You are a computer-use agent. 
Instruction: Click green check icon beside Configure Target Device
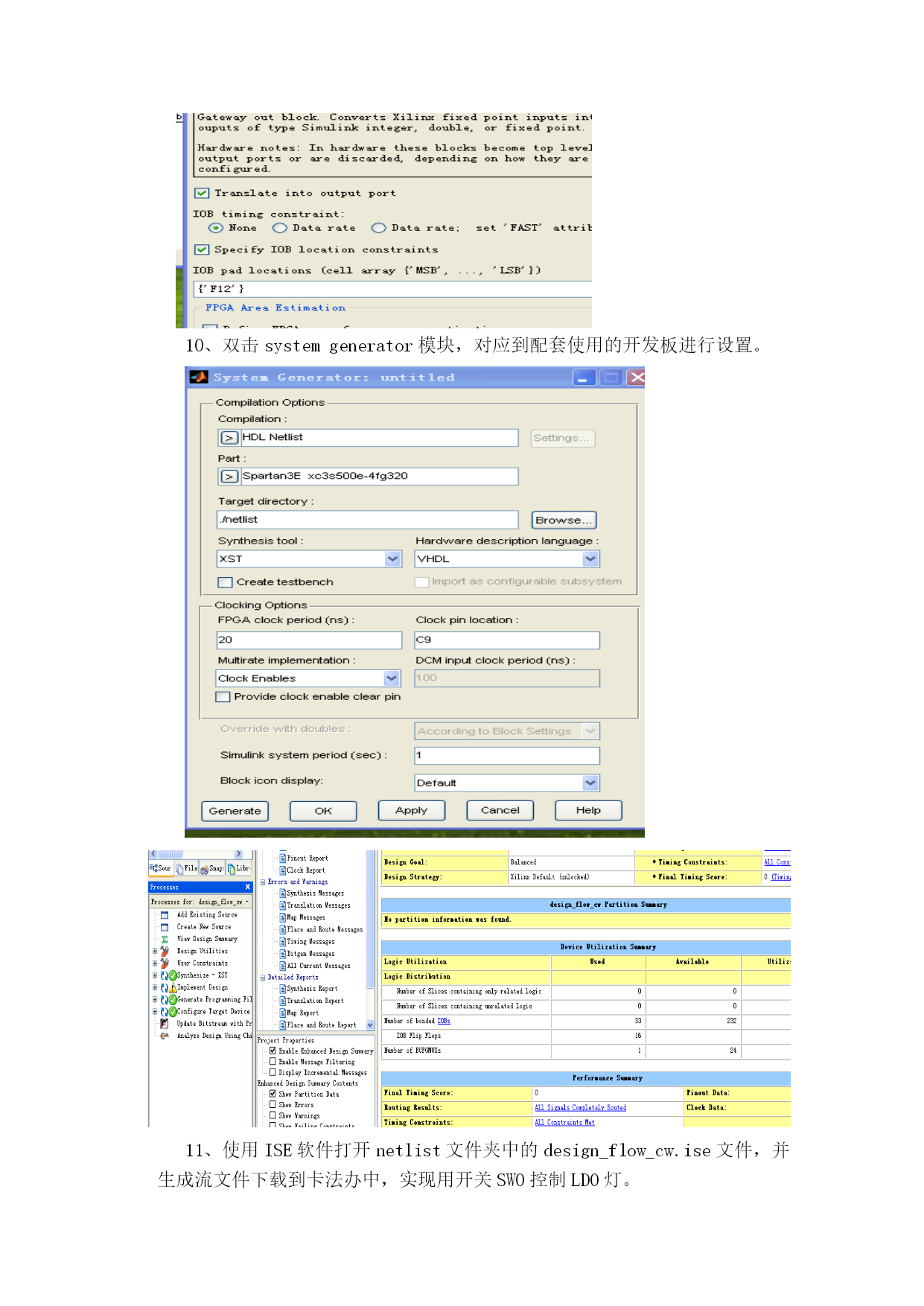click(173, 1011)
